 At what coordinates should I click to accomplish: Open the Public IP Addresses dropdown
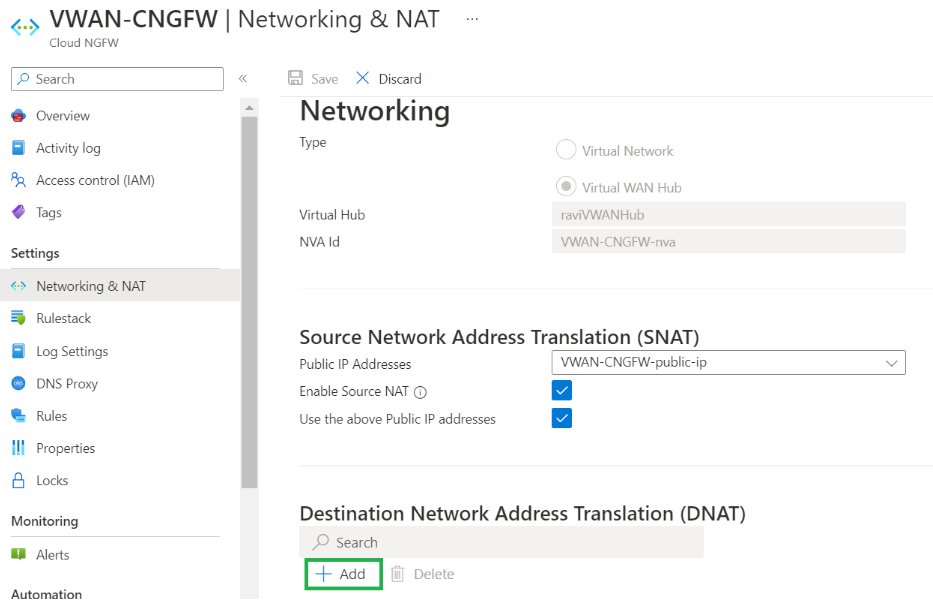pos(891,362)
